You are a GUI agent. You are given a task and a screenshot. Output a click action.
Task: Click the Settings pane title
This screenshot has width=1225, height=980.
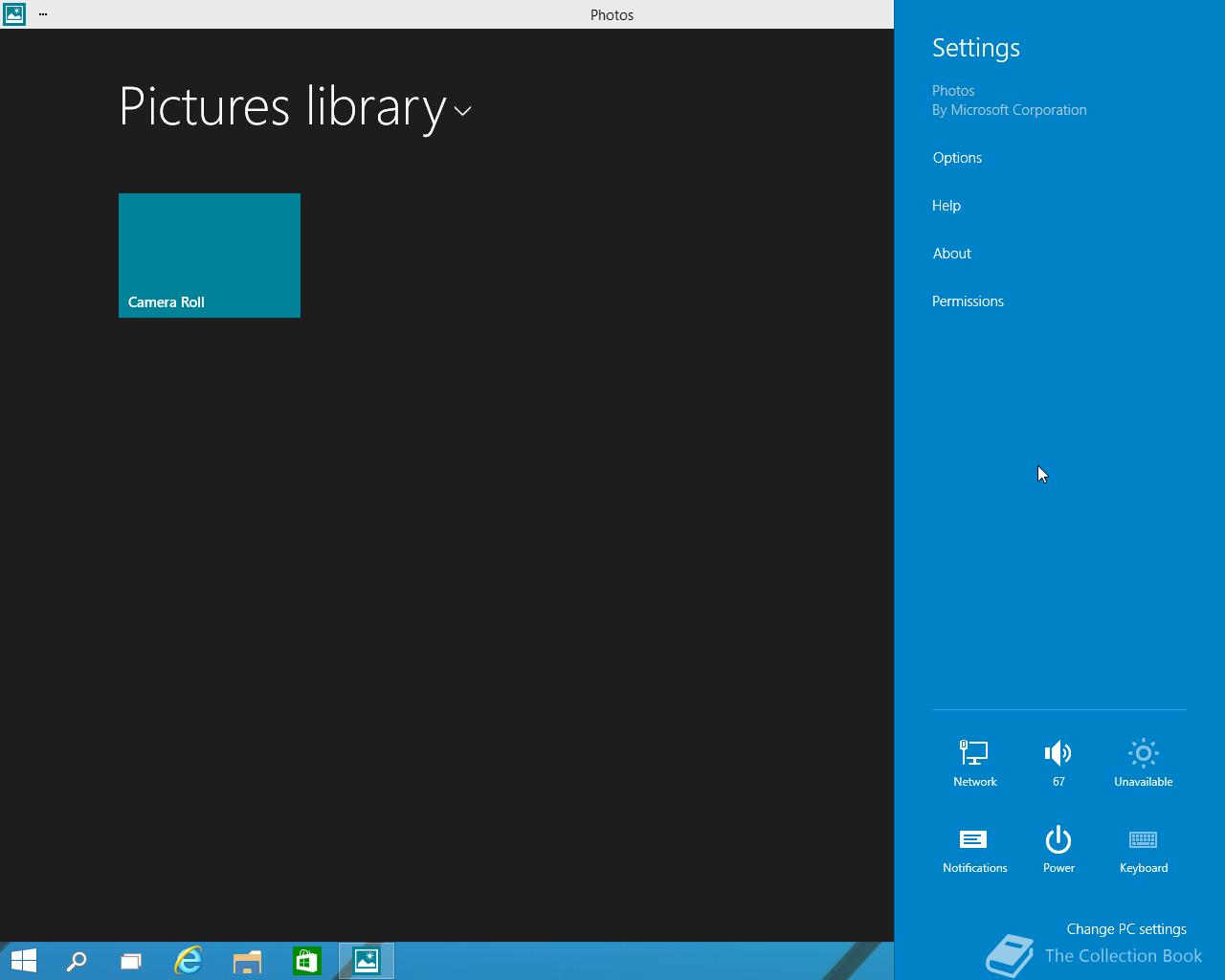(976, 48)
